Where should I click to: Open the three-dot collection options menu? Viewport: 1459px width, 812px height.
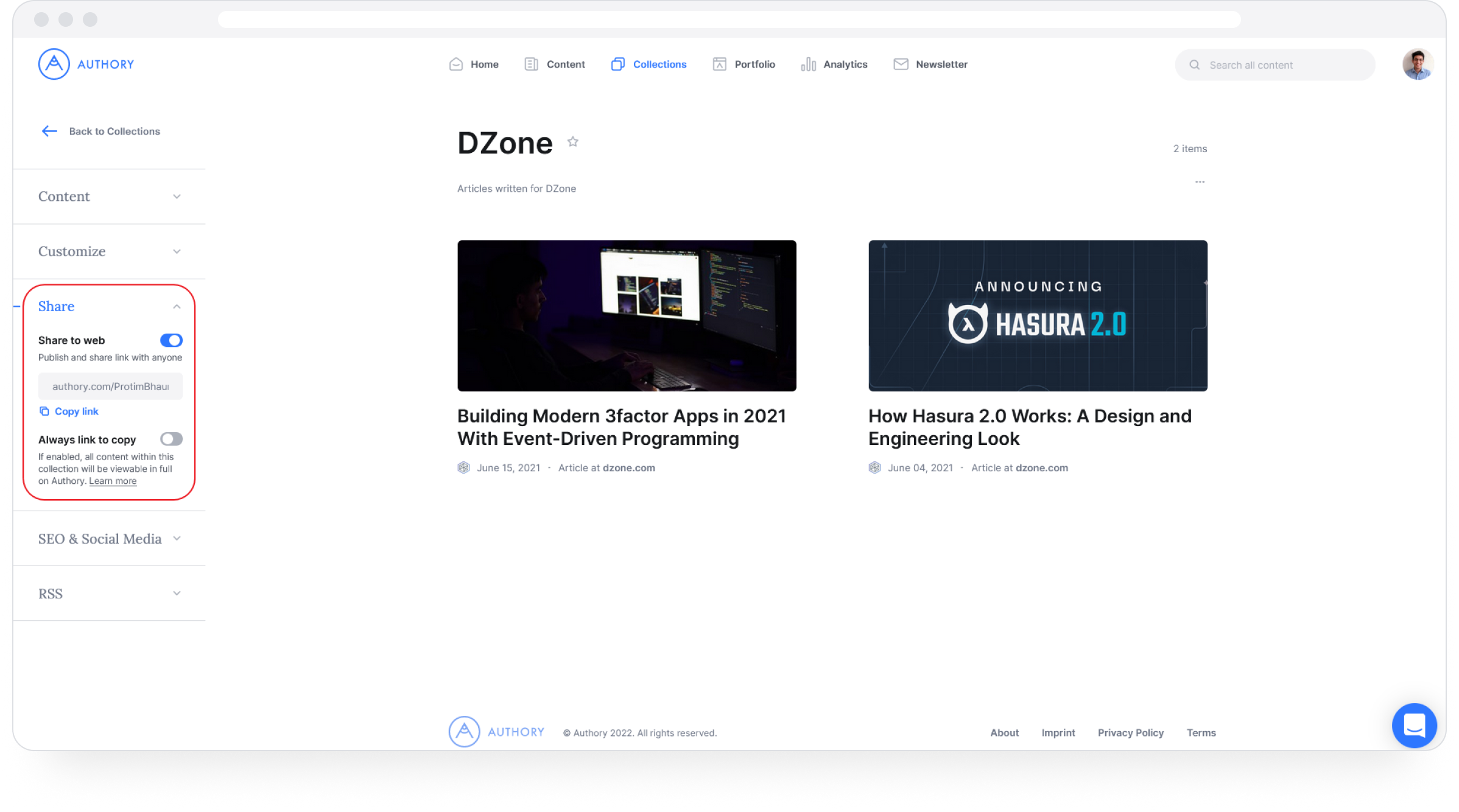click(x=1200, y=181)
